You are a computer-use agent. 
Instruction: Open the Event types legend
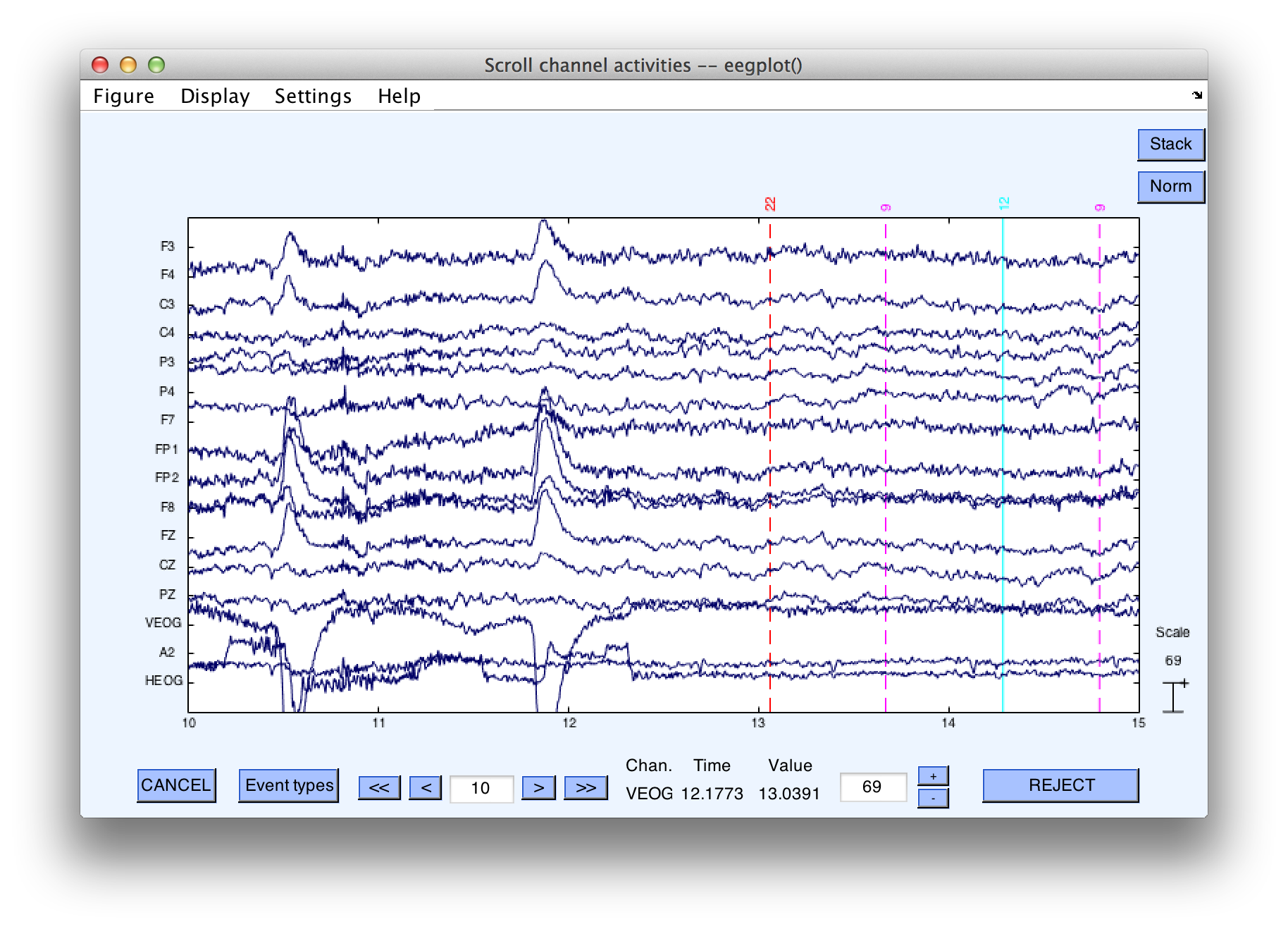coord(289,785)
